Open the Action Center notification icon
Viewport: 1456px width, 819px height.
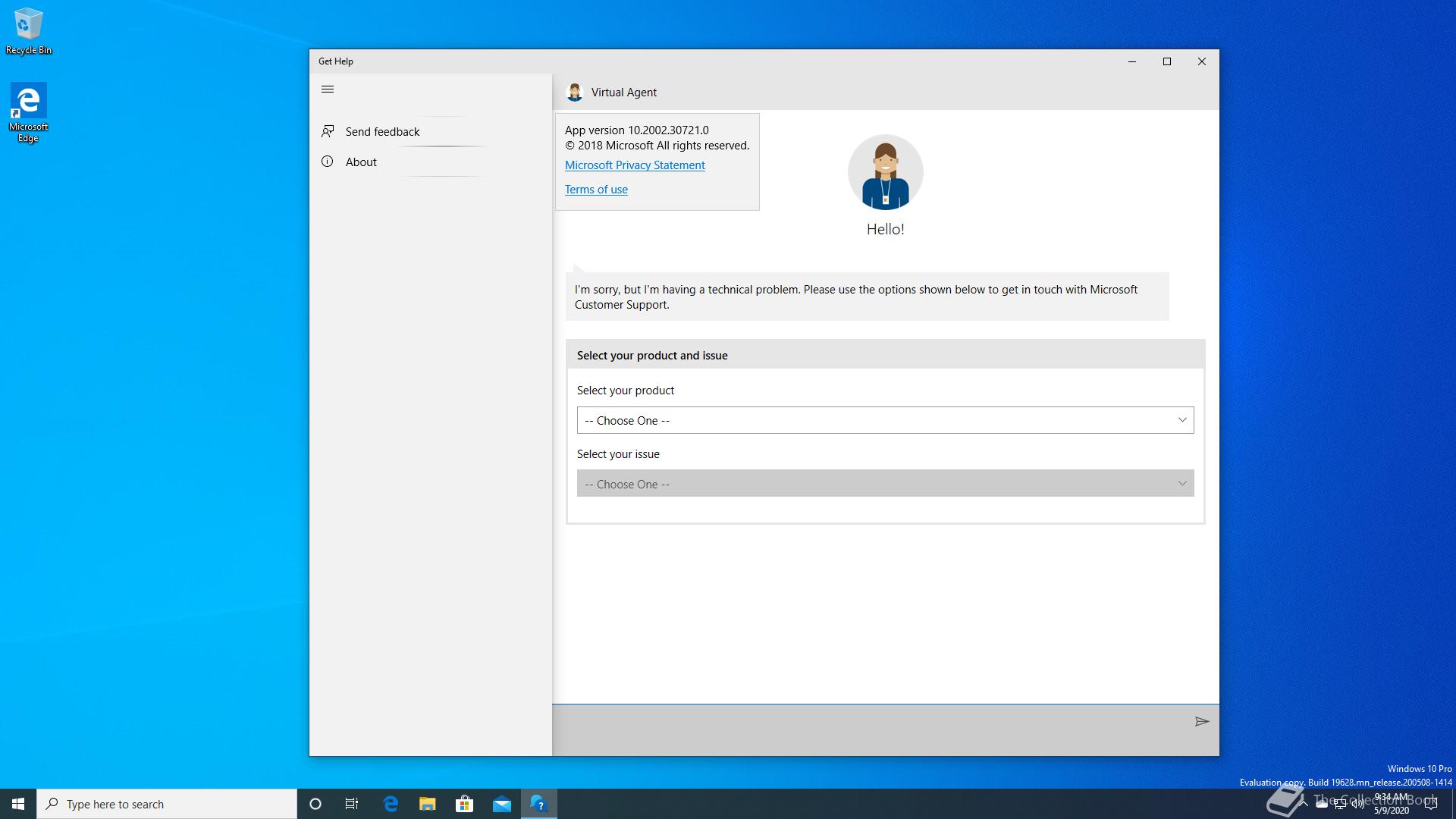click(1431, 804)
